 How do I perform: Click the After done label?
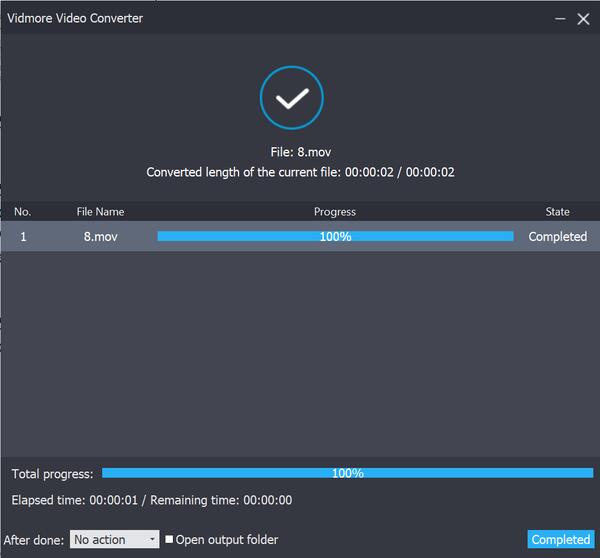[34, 540]
